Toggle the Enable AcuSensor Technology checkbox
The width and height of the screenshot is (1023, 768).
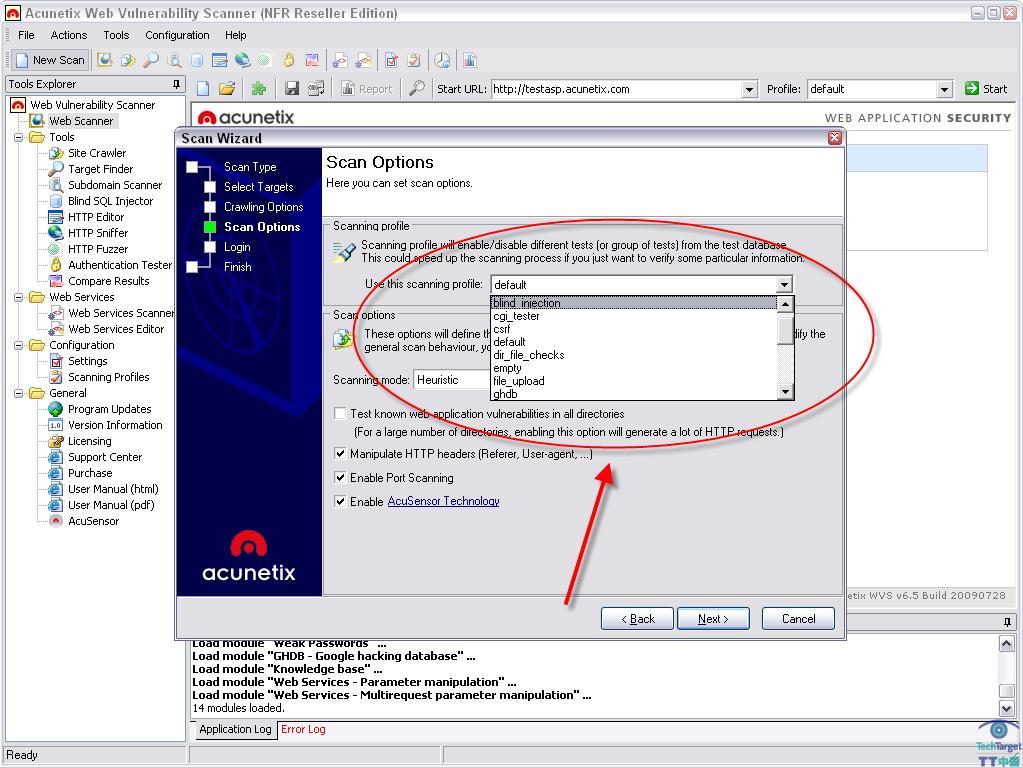(340, 500)
